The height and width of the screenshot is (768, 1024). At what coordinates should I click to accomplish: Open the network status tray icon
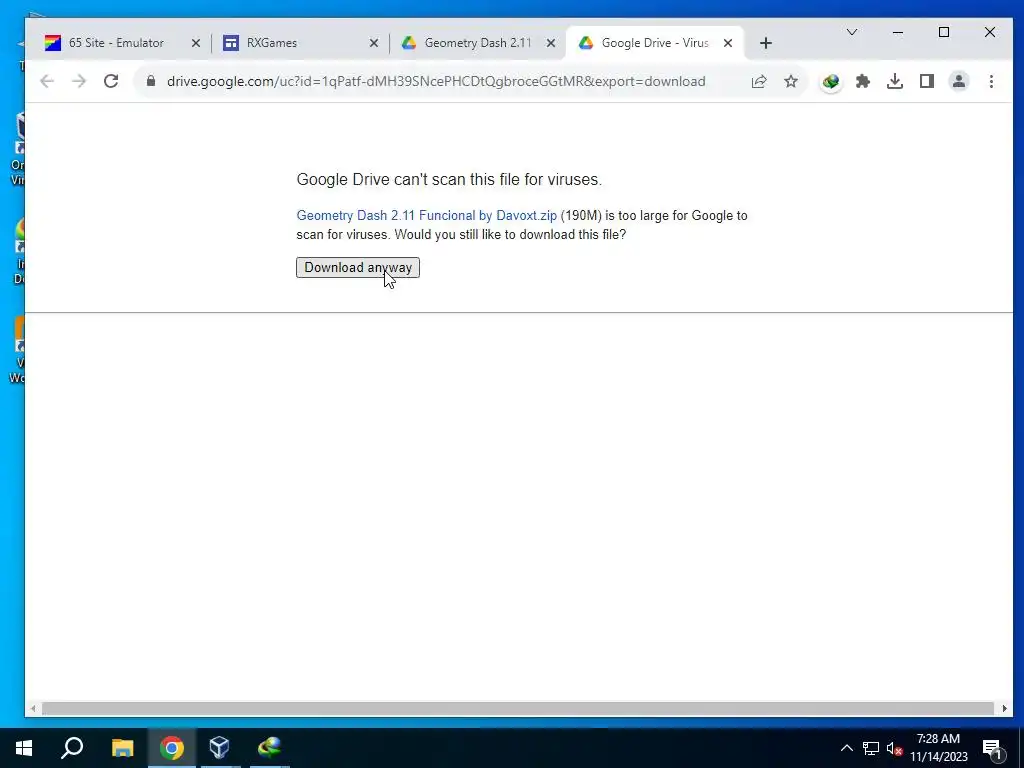[871, 748]
